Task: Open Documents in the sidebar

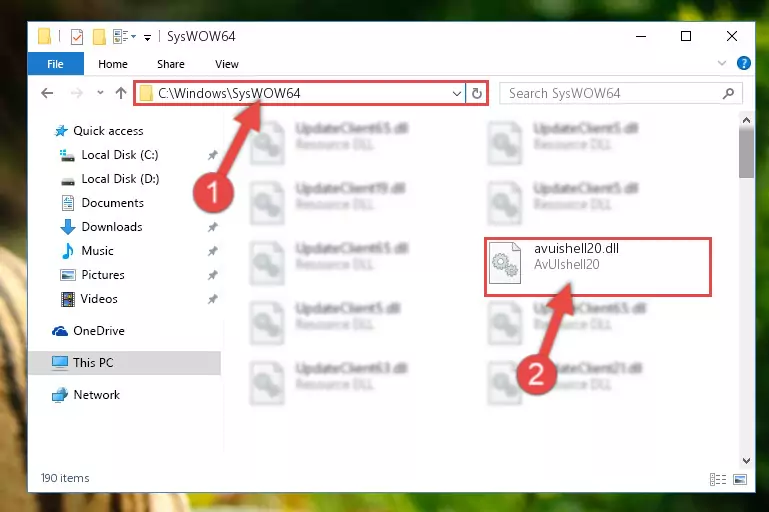Action: point(112,203)
